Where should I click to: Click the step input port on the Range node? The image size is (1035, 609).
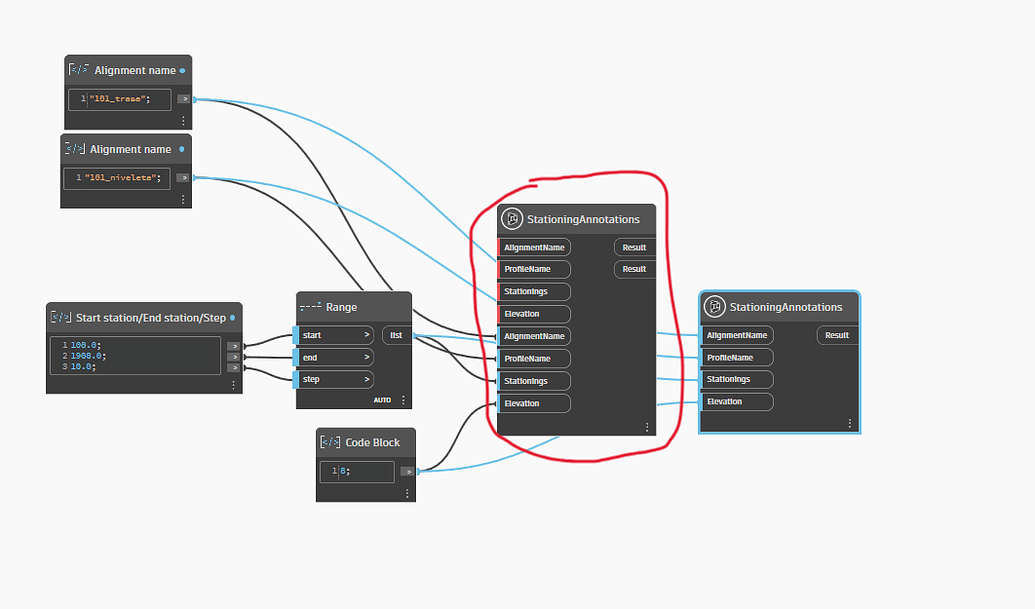coord(333,379)
